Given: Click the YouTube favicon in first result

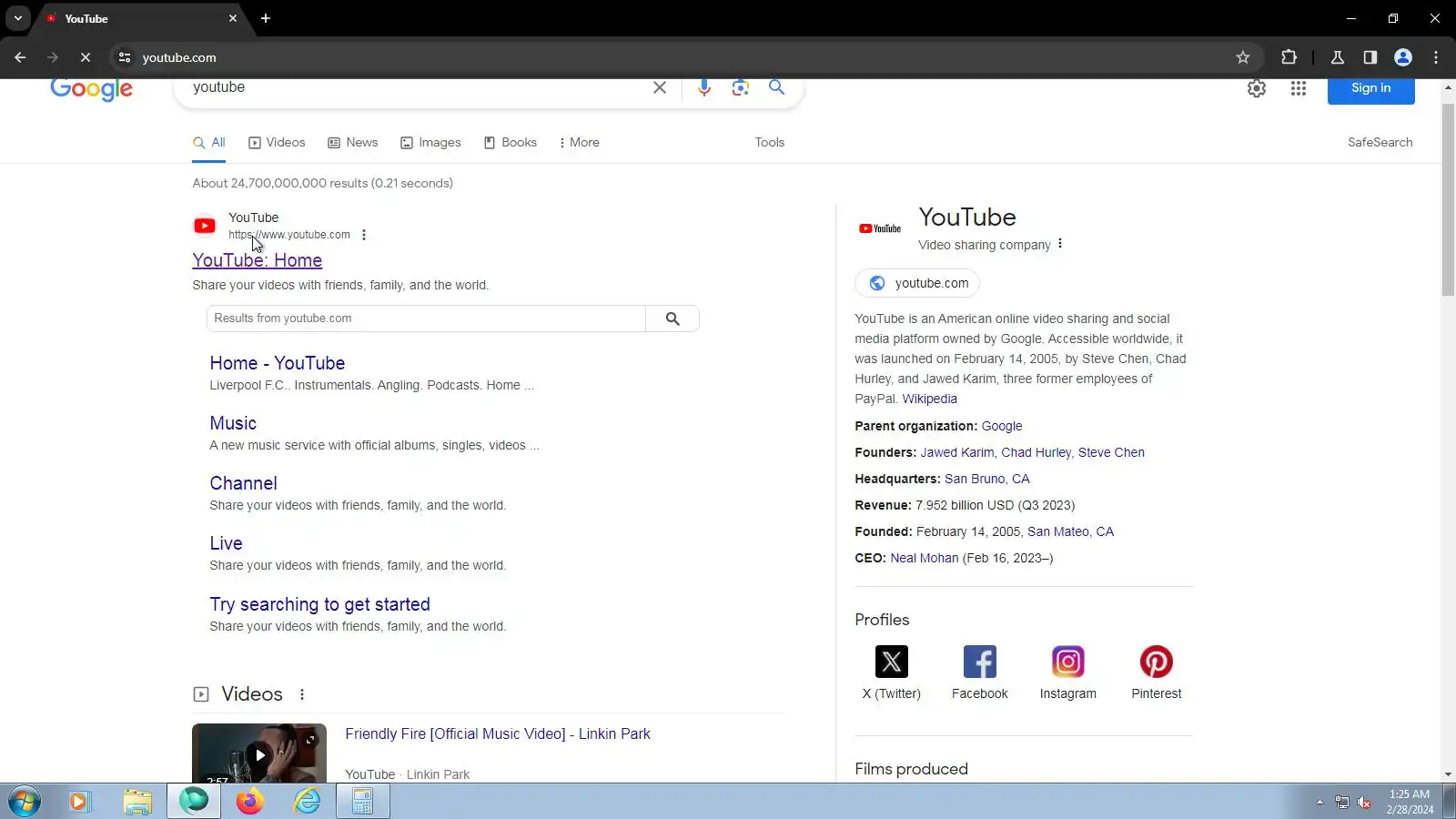Looking at the screenshot, I should point(205,226).
